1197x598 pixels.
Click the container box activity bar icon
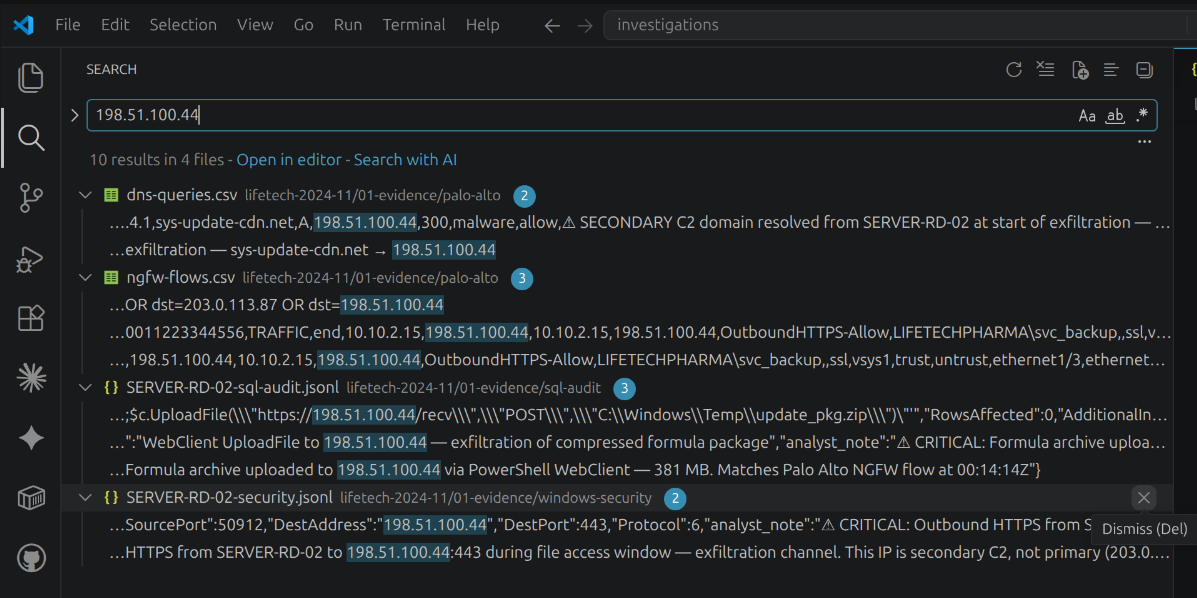click(31, 498)
